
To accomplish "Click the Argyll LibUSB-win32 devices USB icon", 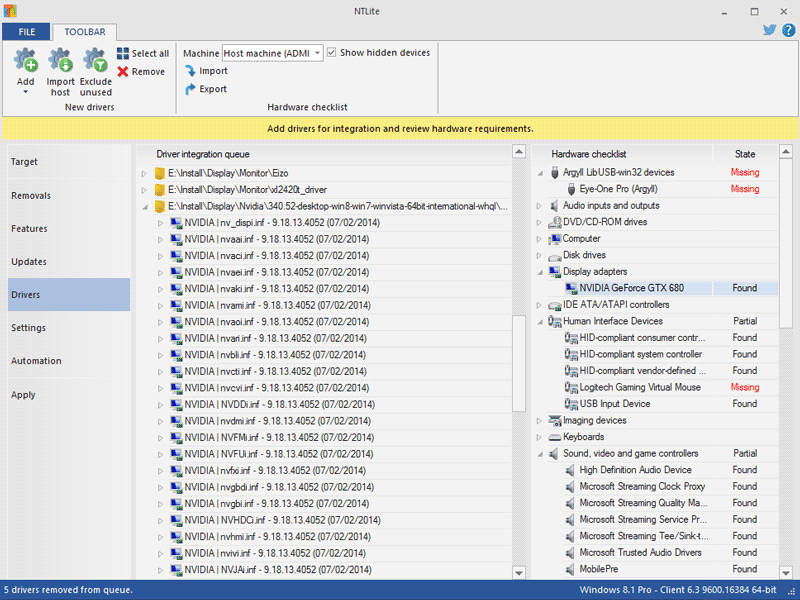I will point(555,172).
